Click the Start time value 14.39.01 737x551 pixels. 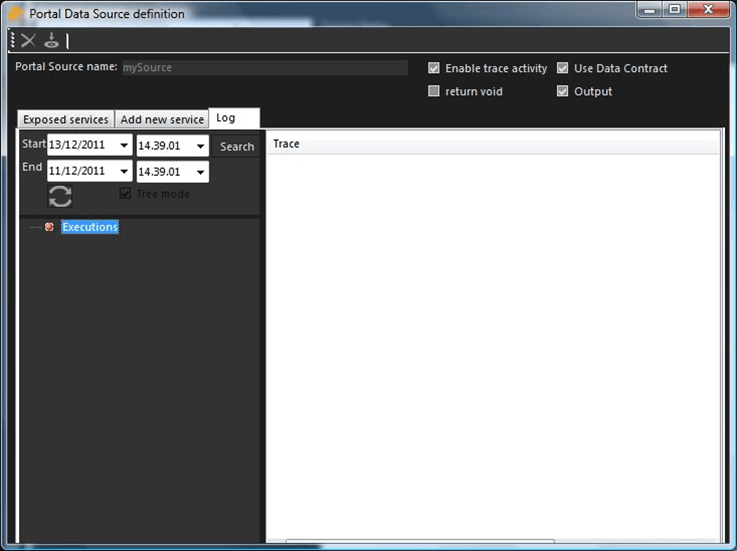[x=159, y=146]
